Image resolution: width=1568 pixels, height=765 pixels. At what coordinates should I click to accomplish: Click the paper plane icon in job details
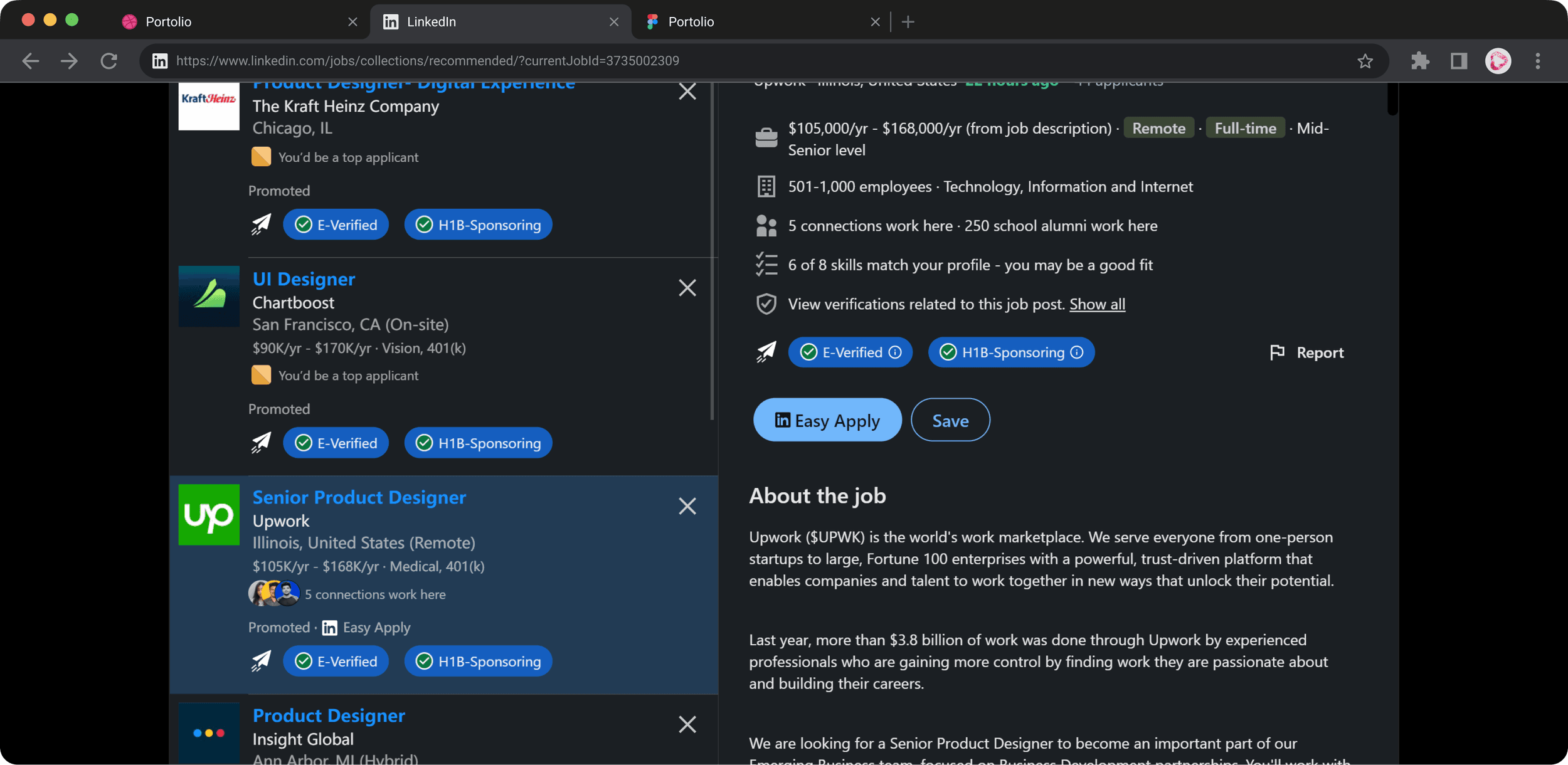[x=766, y=352]
